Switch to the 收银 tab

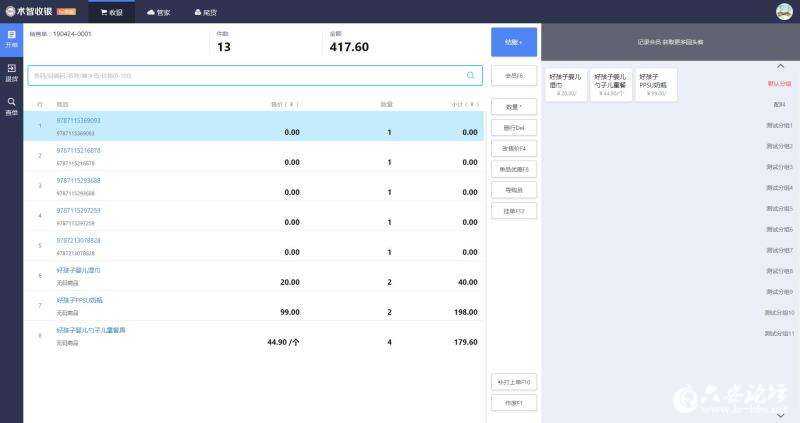pyautogui.click(x=111, y=12)
